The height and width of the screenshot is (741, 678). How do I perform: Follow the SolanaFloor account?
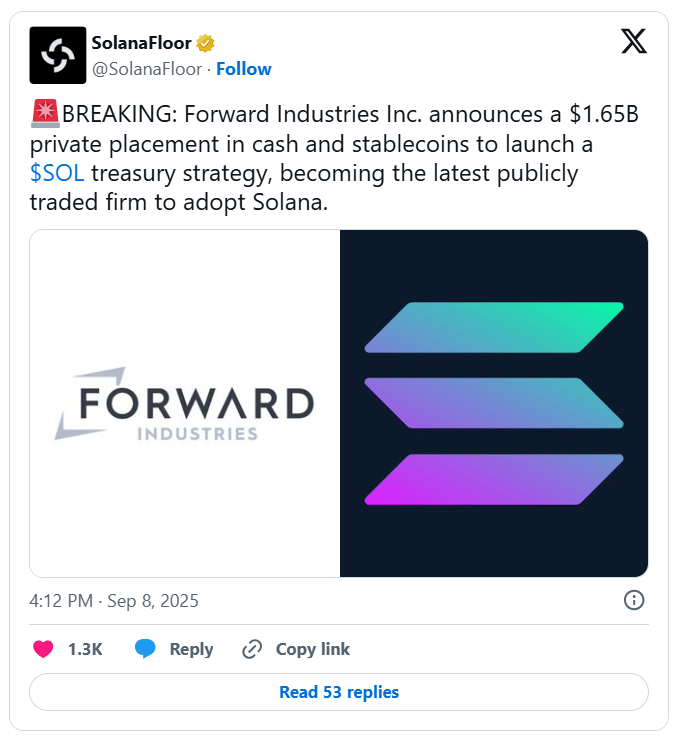coord(244,69)
